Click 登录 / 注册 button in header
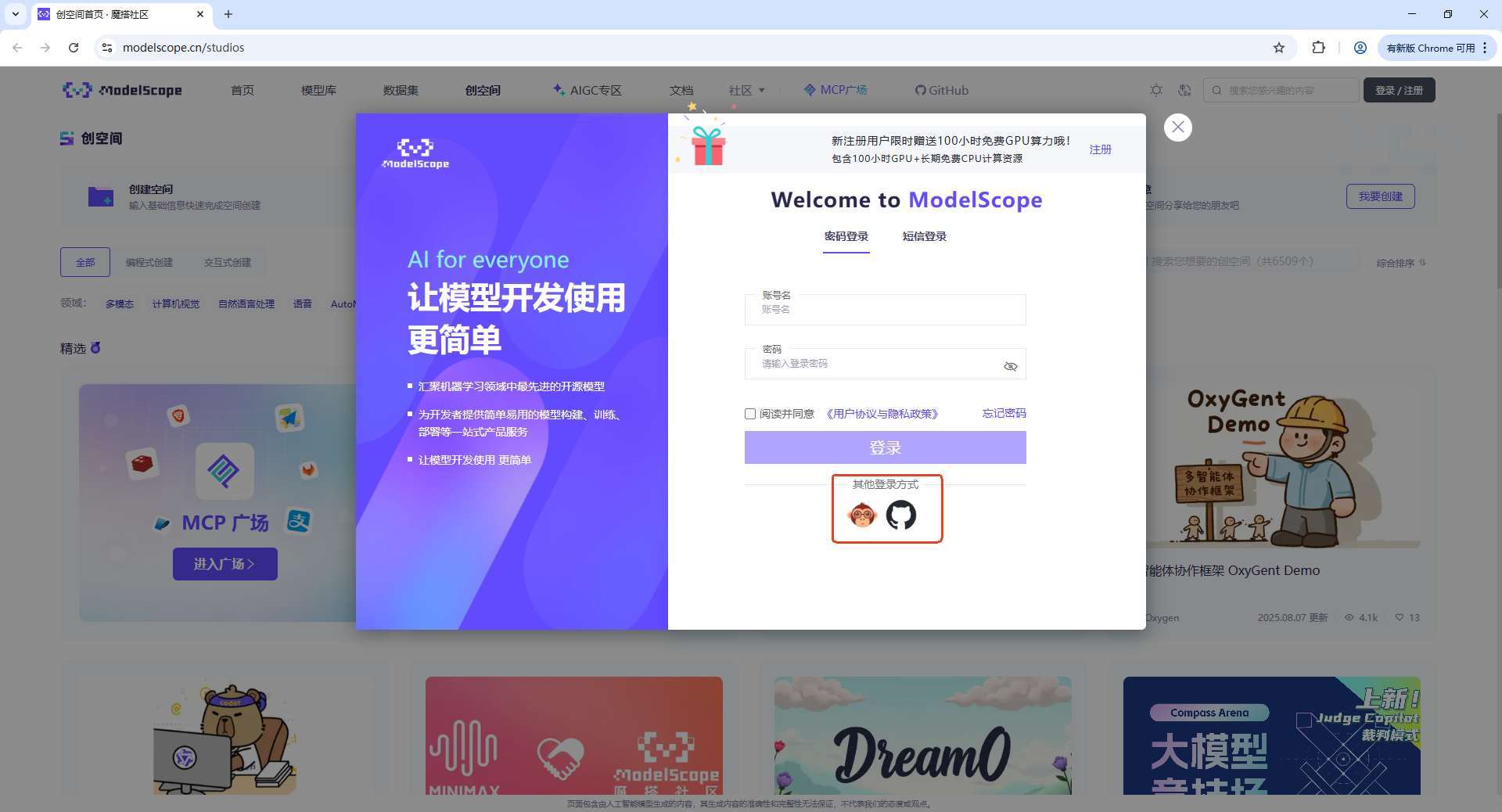The image size is (1502, 812). tap(1400, 90)
